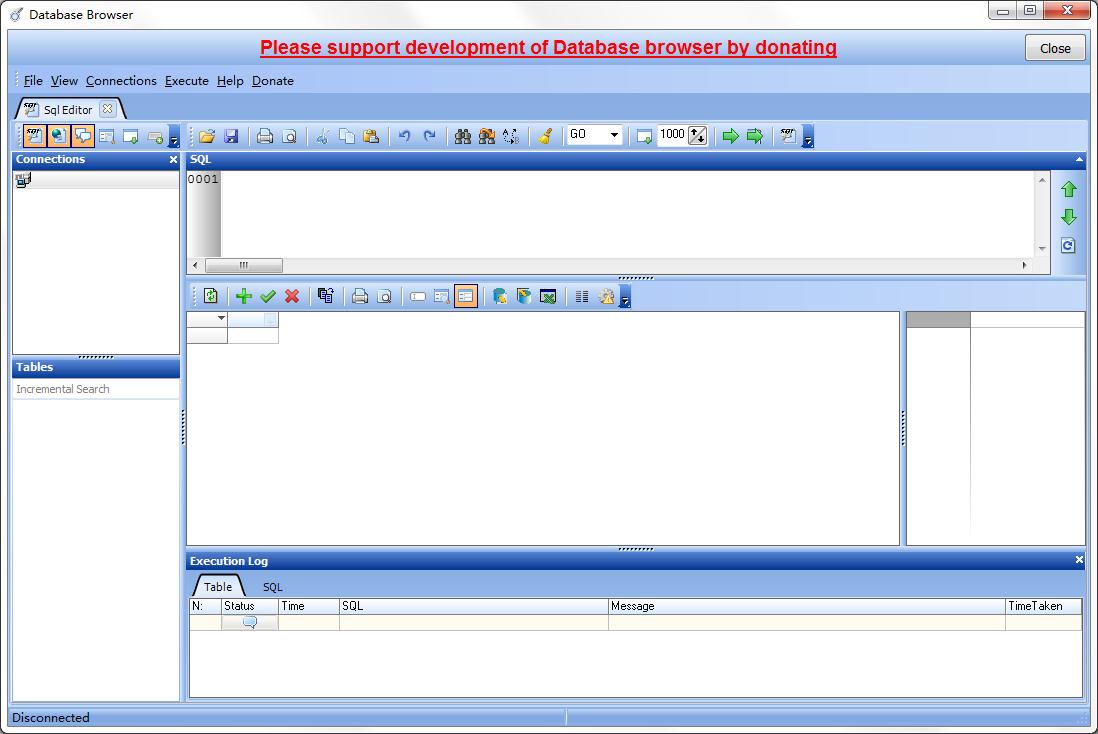Viewport: 1098px width, 734px height.
Task: Open print preview in the top toolbar
Action: pos(289,136)
